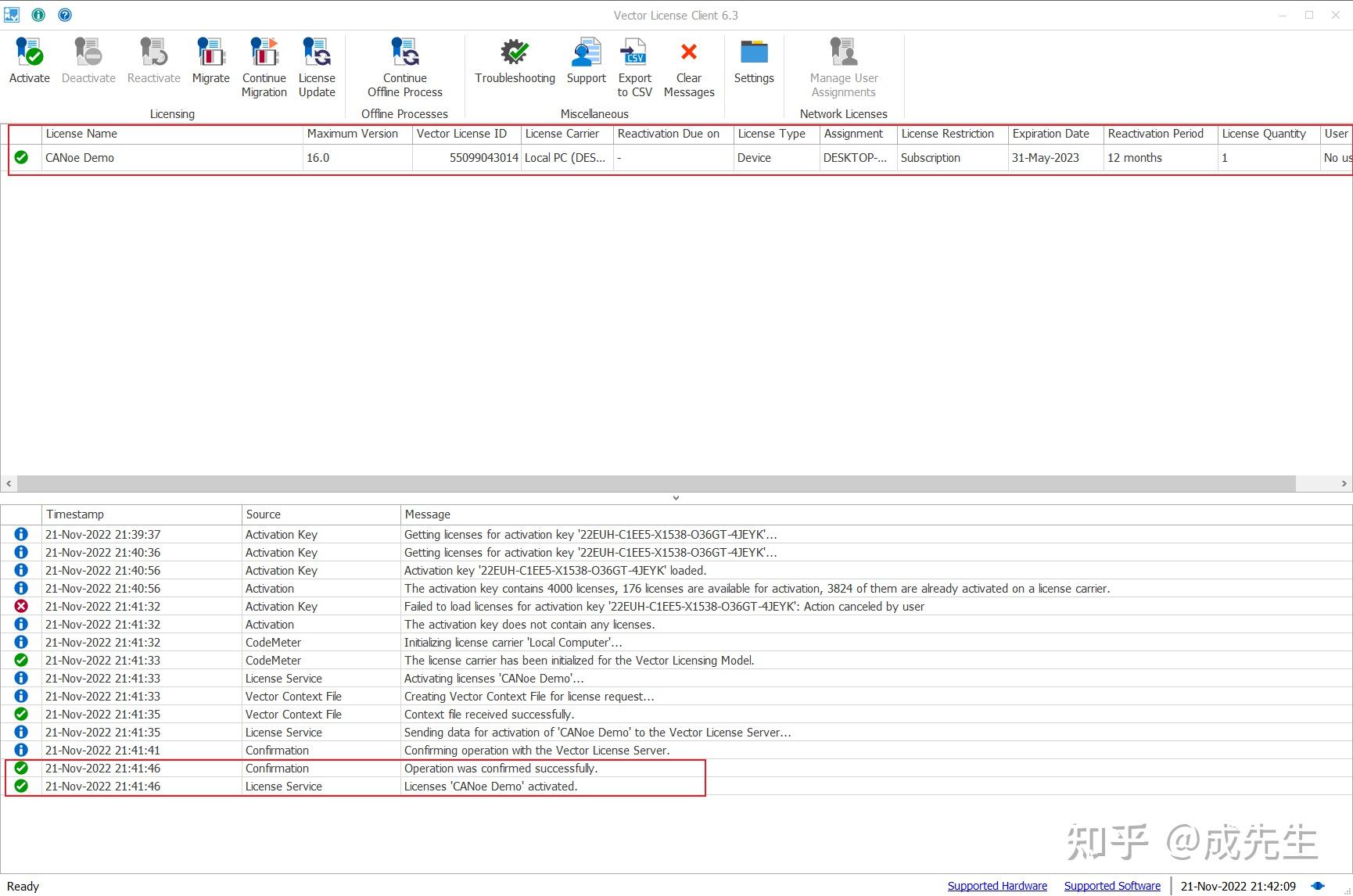Click the Deactivate license icon
Image resolution: width=1353 pixels, height=896 pixels.
coord(88,52)
